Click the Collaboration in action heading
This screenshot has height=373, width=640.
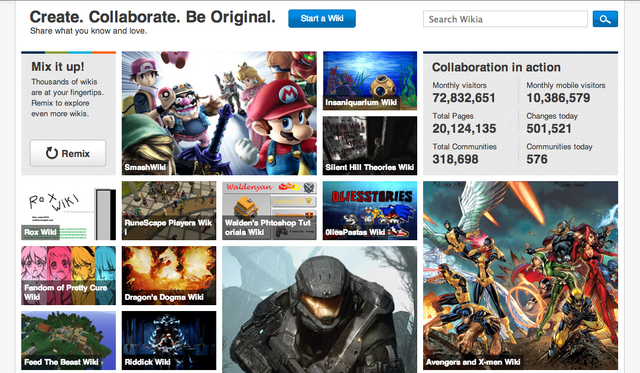[496, 67]
